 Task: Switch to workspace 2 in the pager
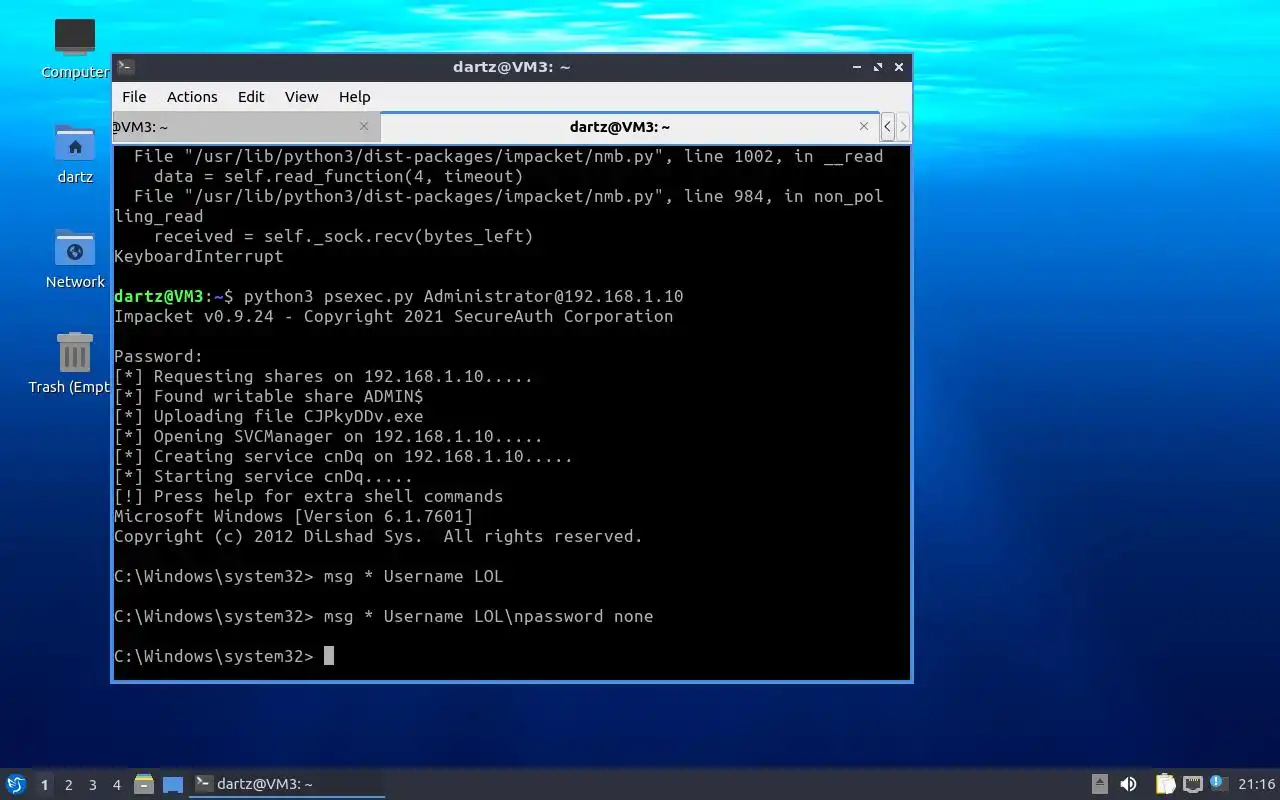[x=69, y=785]
